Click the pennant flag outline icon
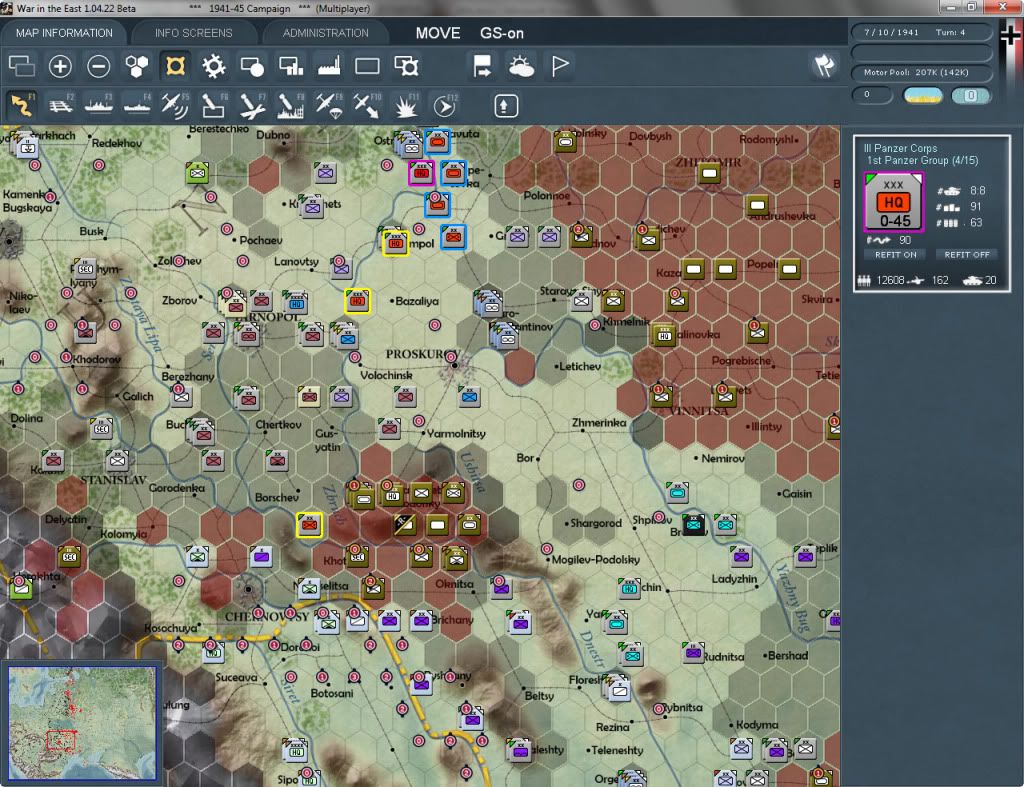1024x787 pixels. click(560, 66)
